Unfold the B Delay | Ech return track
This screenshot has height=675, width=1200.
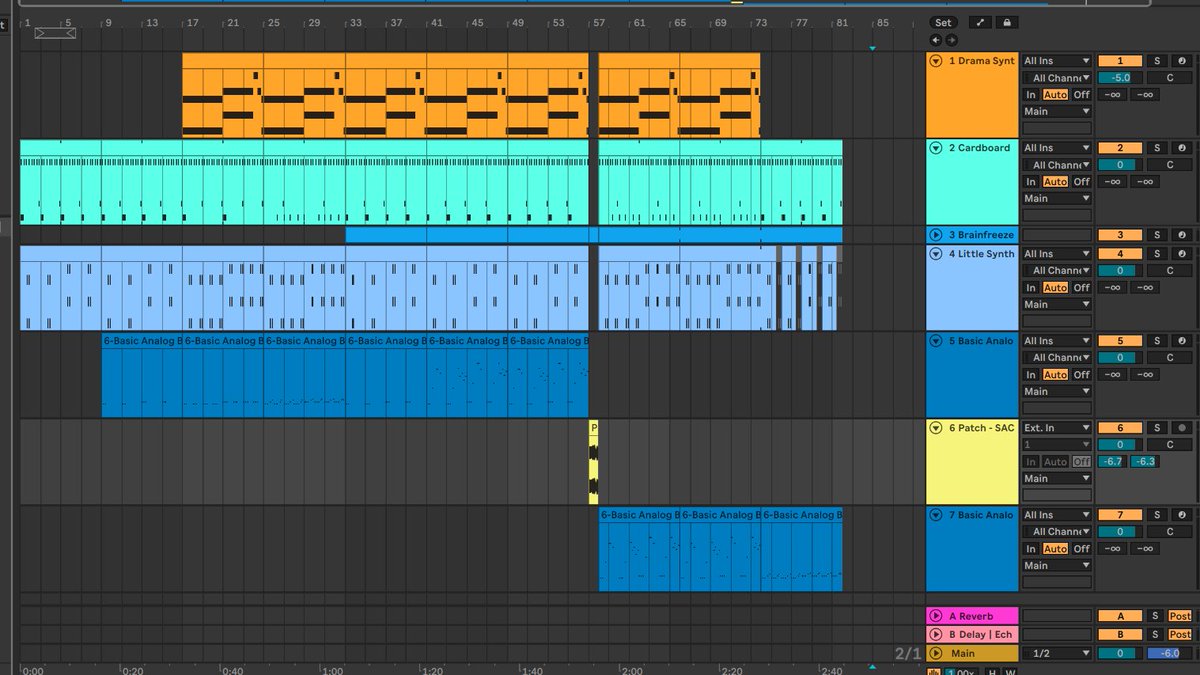[936, 634]
